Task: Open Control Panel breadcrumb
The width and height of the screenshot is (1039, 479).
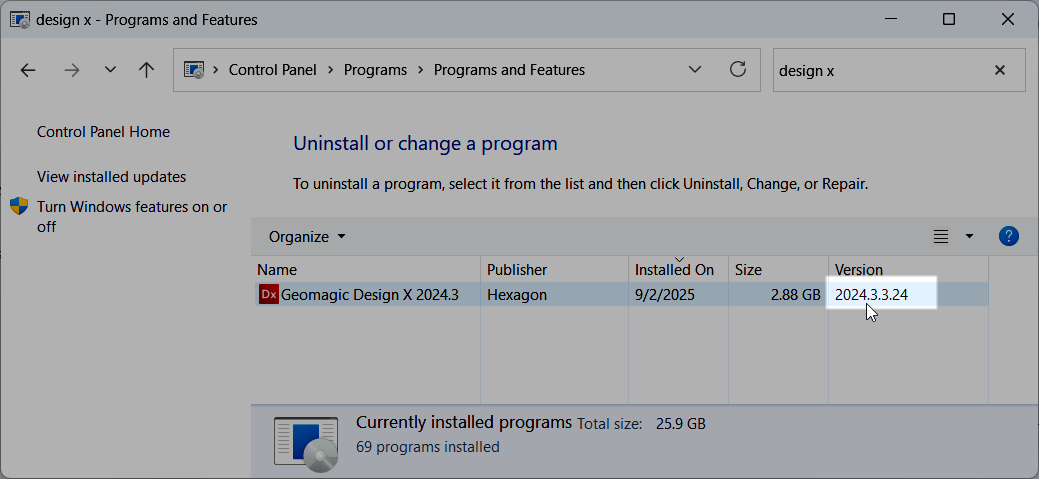Action: tap(272, 70)
